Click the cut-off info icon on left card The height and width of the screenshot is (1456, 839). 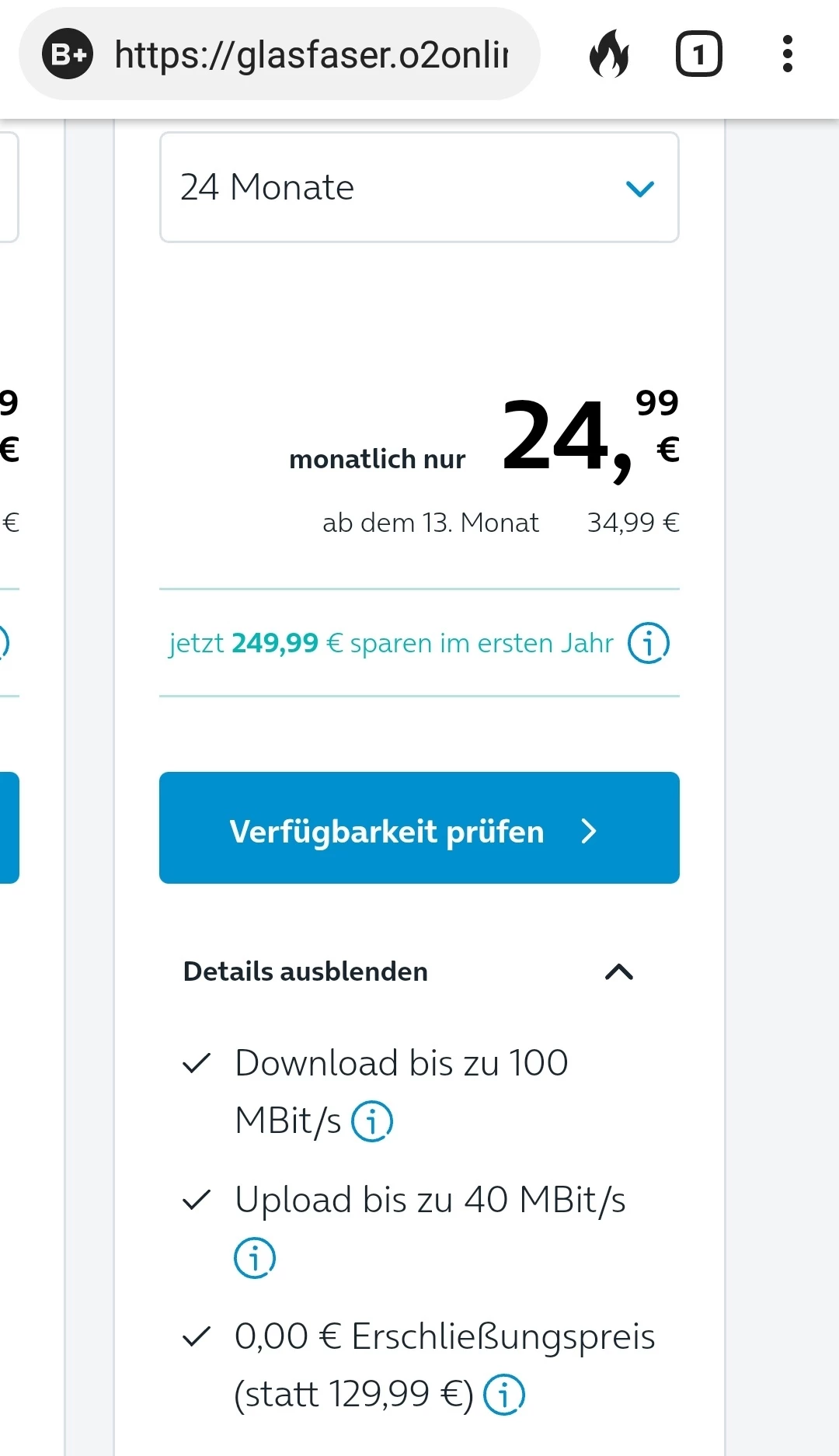click(3, 643)
